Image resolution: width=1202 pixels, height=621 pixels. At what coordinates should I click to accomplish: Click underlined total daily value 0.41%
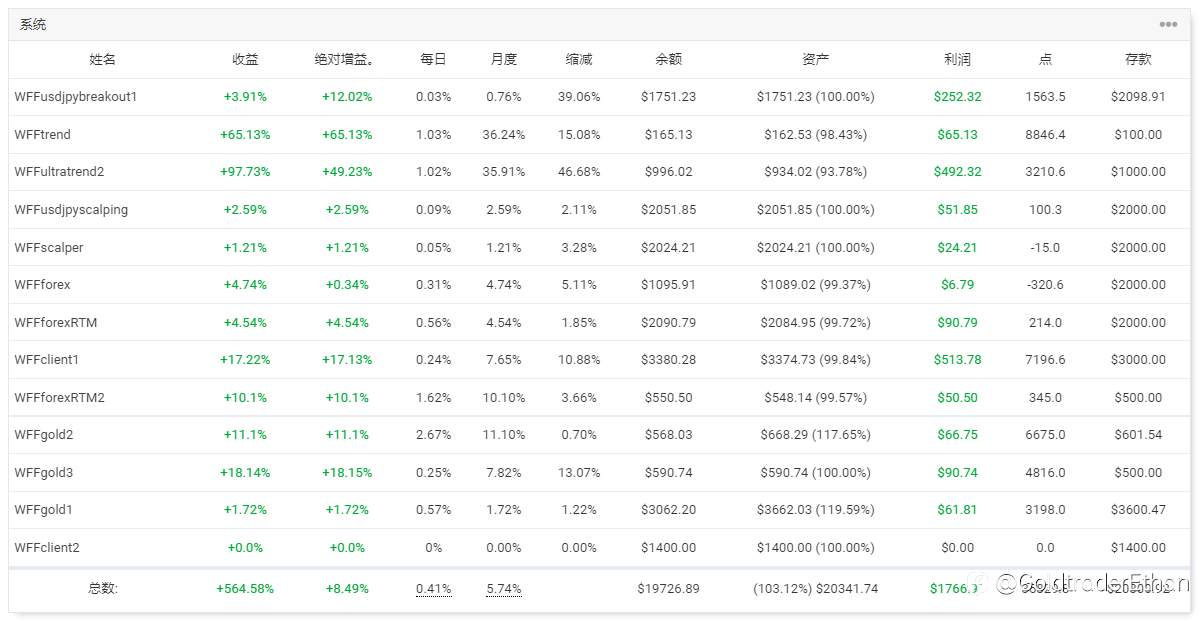(434, 589)
